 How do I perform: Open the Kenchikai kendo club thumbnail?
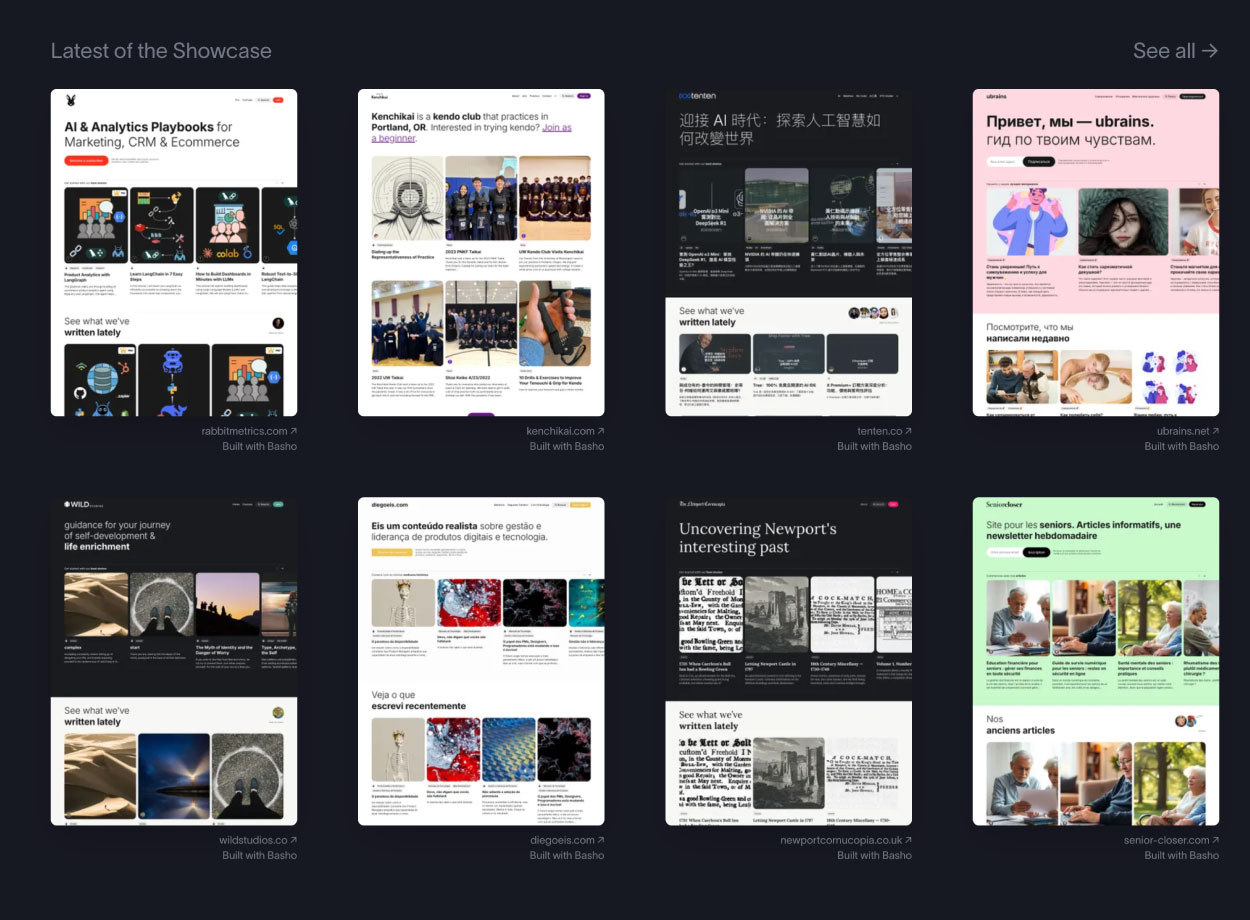click(481, 252)
